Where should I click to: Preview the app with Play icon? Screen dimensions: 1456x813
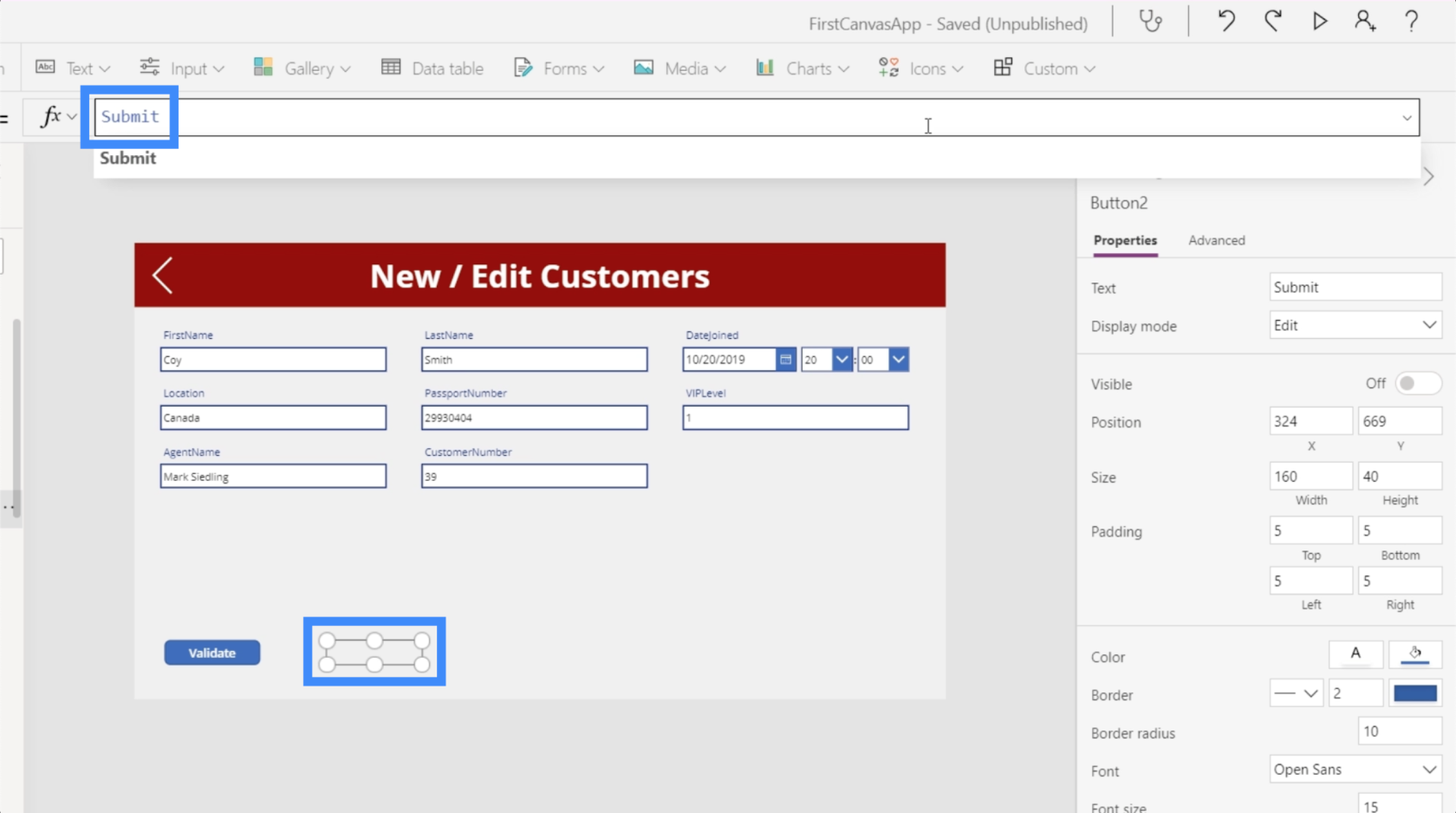1319,21
